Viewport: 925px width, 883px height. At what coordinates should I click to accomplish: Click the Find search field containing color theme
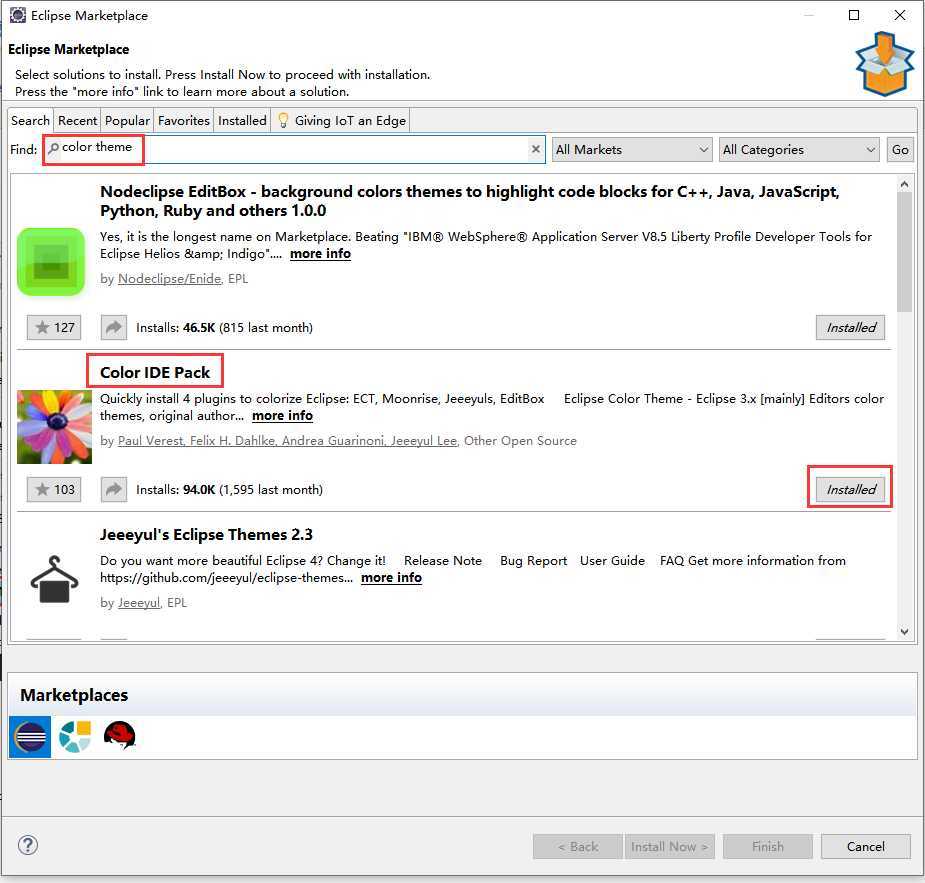pyautogui.click(x=294, y=149)
